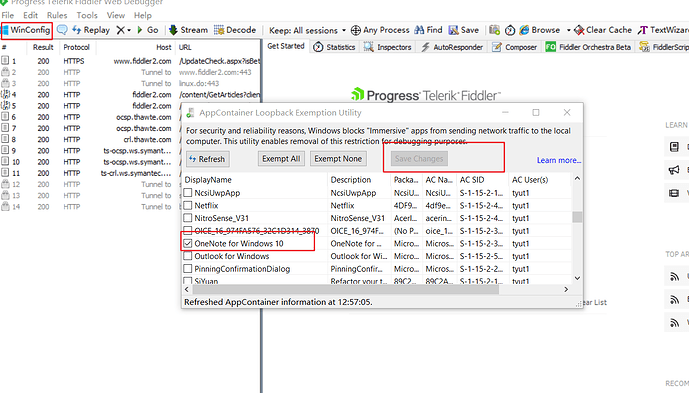The height and width of the screenshot is (393, 689).
Task: Switch to the AutoResponder tab
Action: click(x=452, y=47)
